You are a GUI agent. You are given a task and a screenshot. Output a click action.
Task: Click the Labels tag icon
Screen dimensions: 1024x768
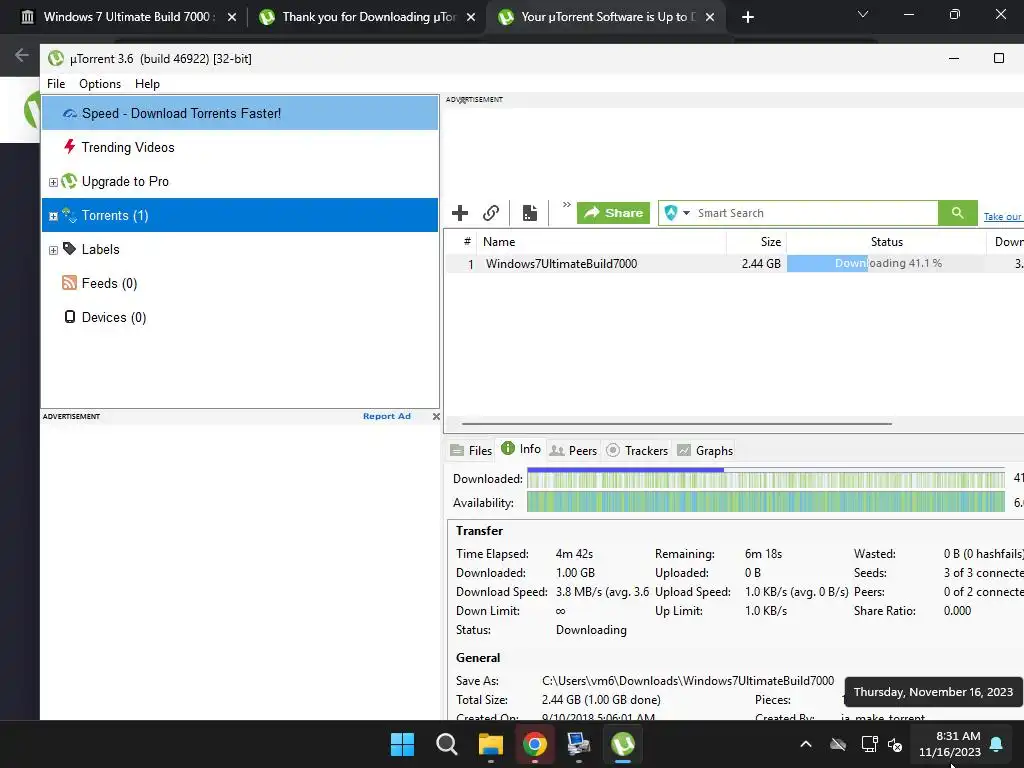pos(69,249)
